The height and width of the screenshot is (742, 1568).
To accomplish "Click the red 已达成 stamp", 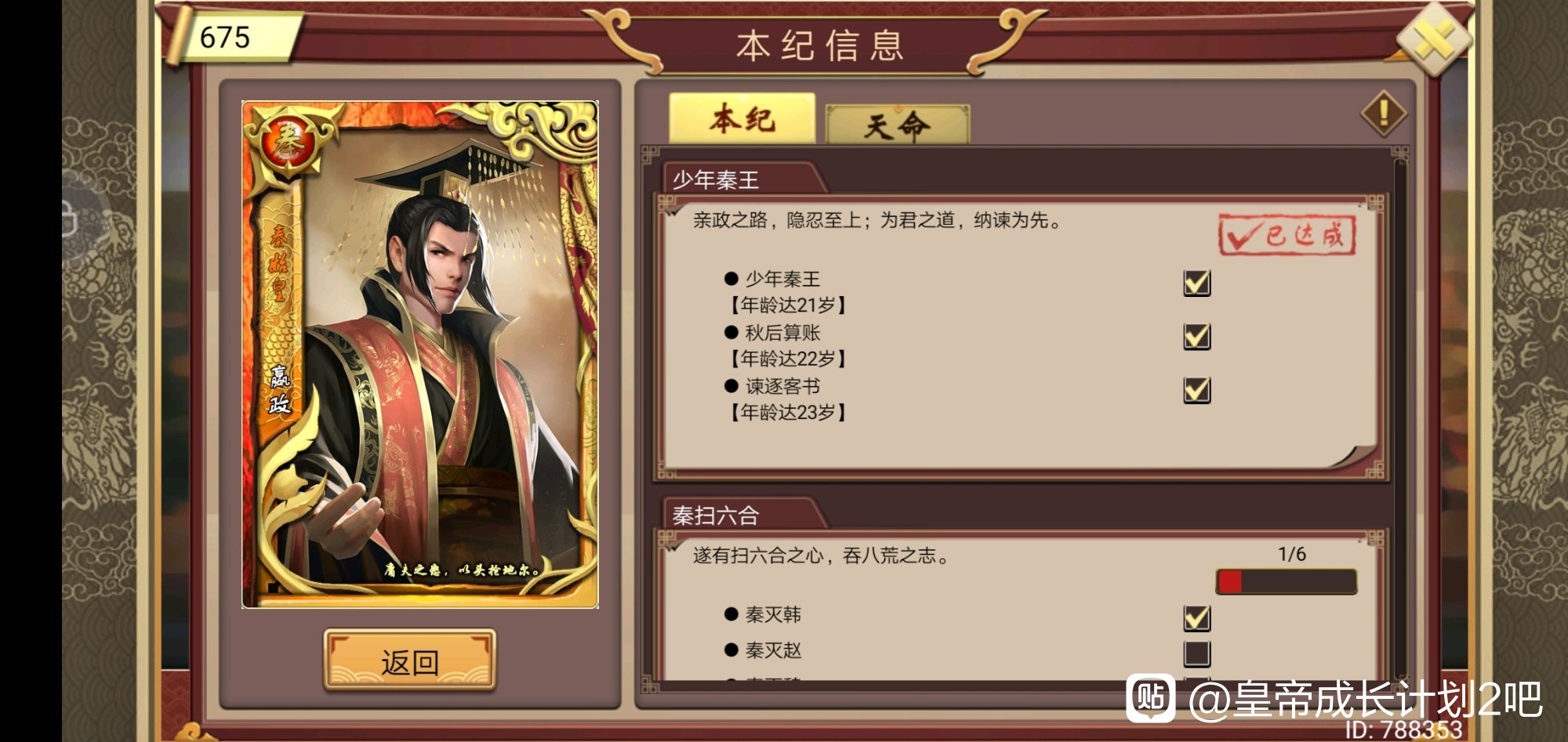I will [x=1287, y=234].
